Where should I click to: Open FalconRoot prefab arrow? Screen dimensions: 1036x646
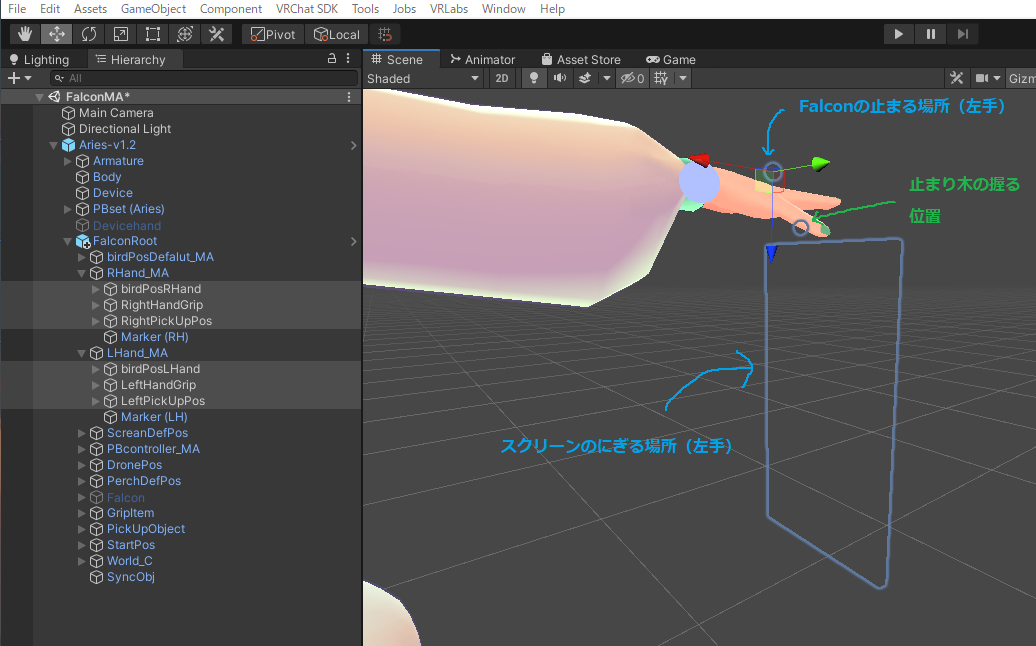click(353, 241)
